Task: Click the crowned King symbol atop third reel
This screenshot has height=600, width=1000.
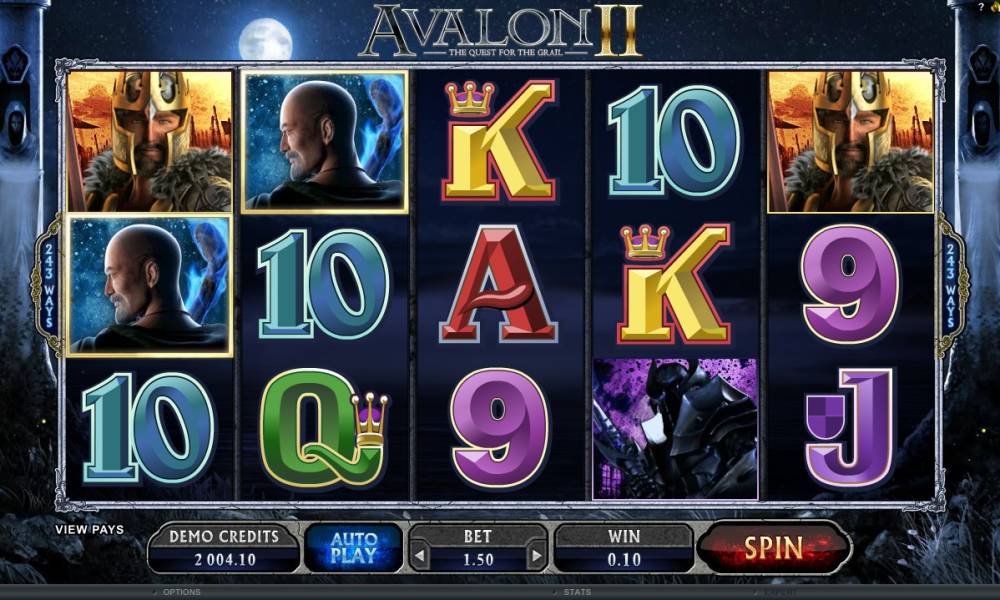Action: 499,141
